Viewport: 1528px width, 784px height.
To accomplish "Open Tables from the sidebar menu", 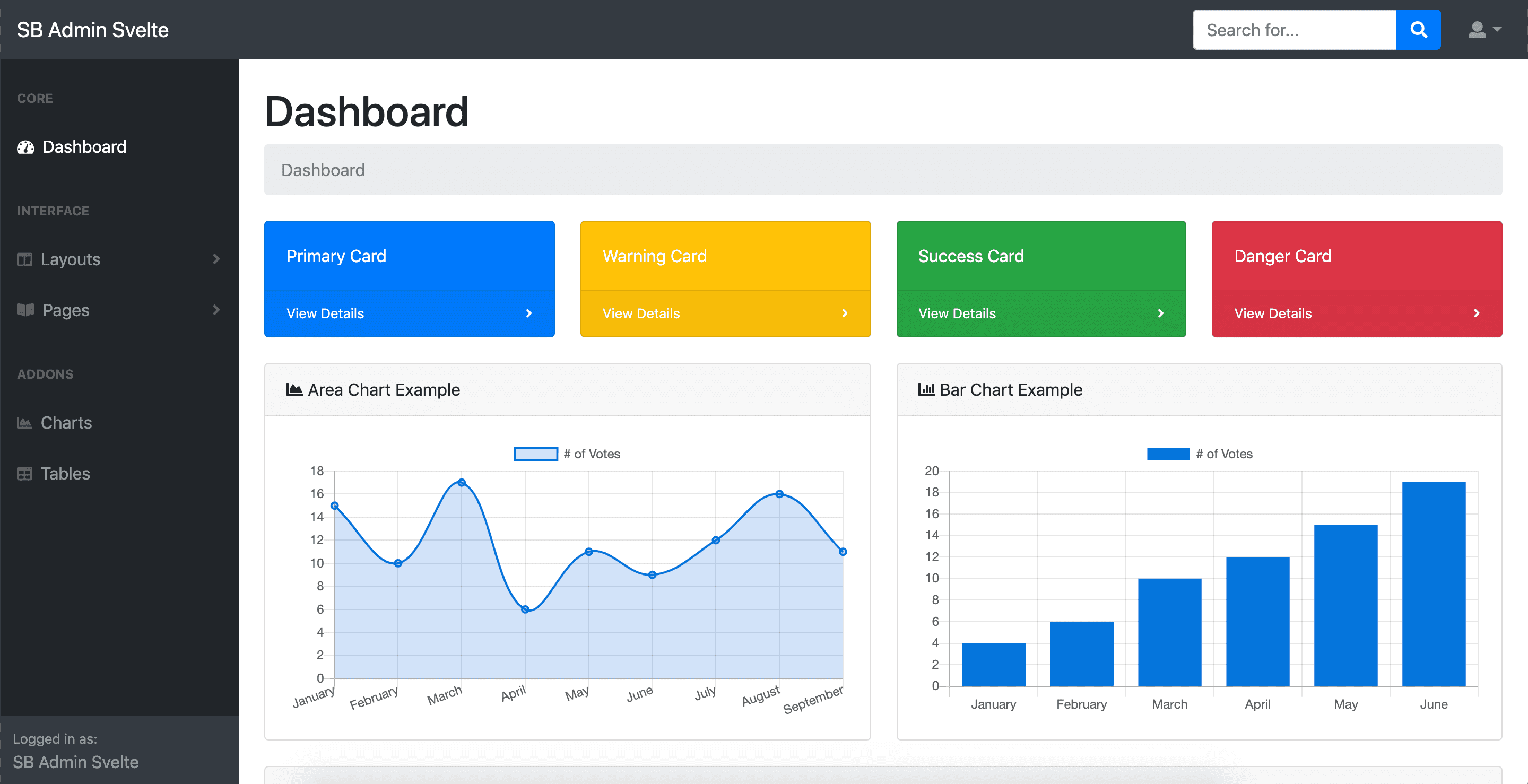I will pos(65,473).
